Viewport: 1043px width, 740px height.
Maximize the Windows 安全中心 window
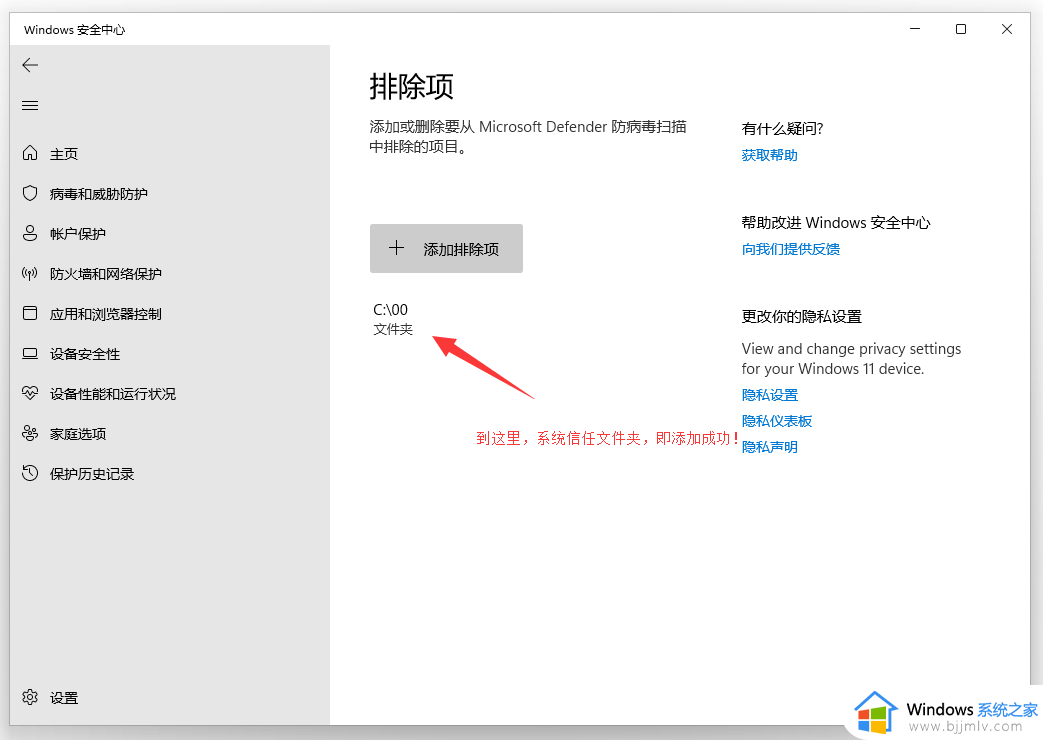(x=961, y=29)
